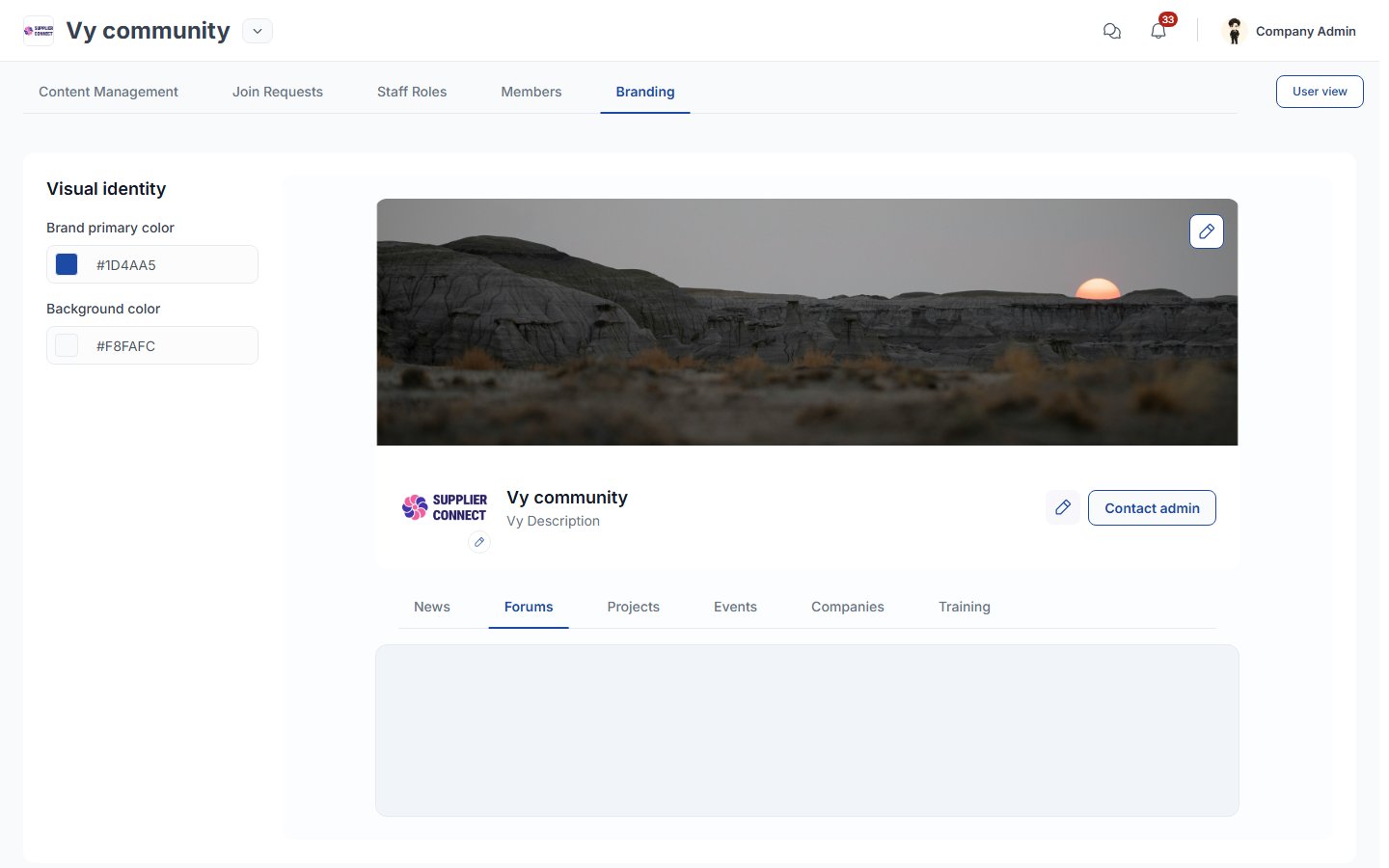Switch to News preview tab
The image size is (1389, 868).
click(x=432, y=607)
